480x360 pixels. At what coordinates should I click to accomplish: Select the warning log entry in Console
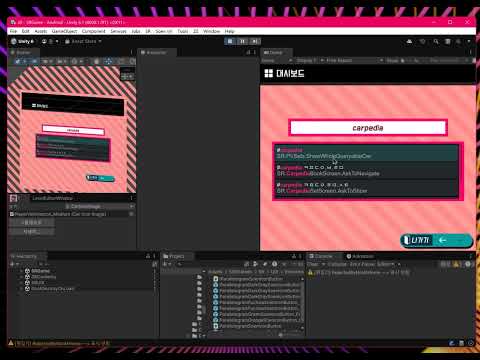(391, 272)
